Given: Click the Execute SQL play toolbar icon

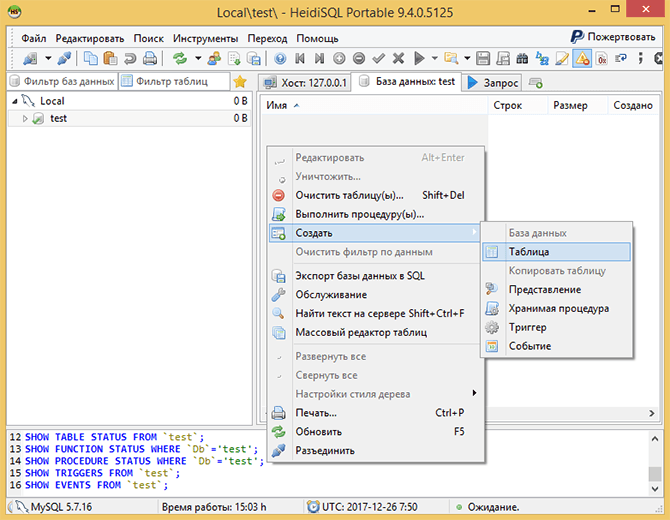Looking at the screenshot, I should (419, 58).
